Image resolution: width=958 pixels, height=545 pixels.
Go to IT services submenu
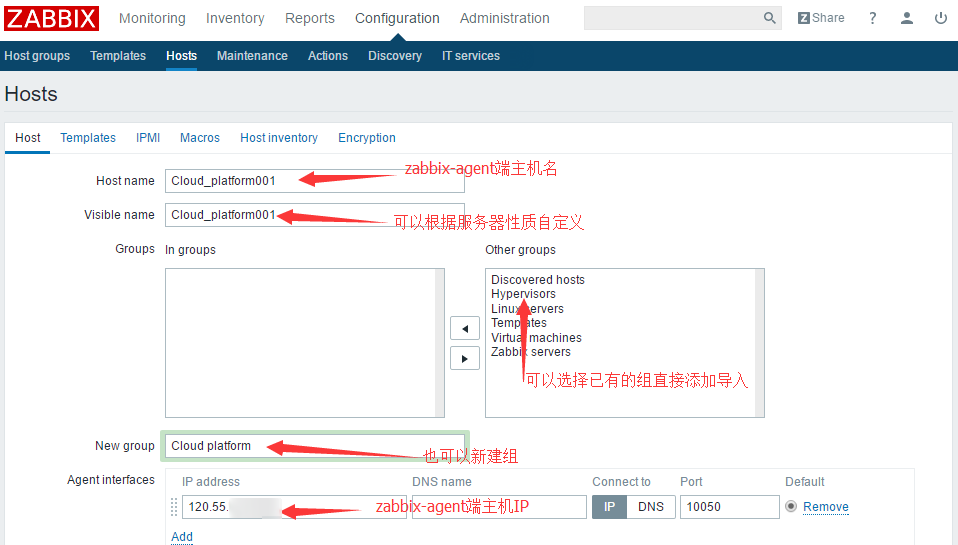click(471, 56)
